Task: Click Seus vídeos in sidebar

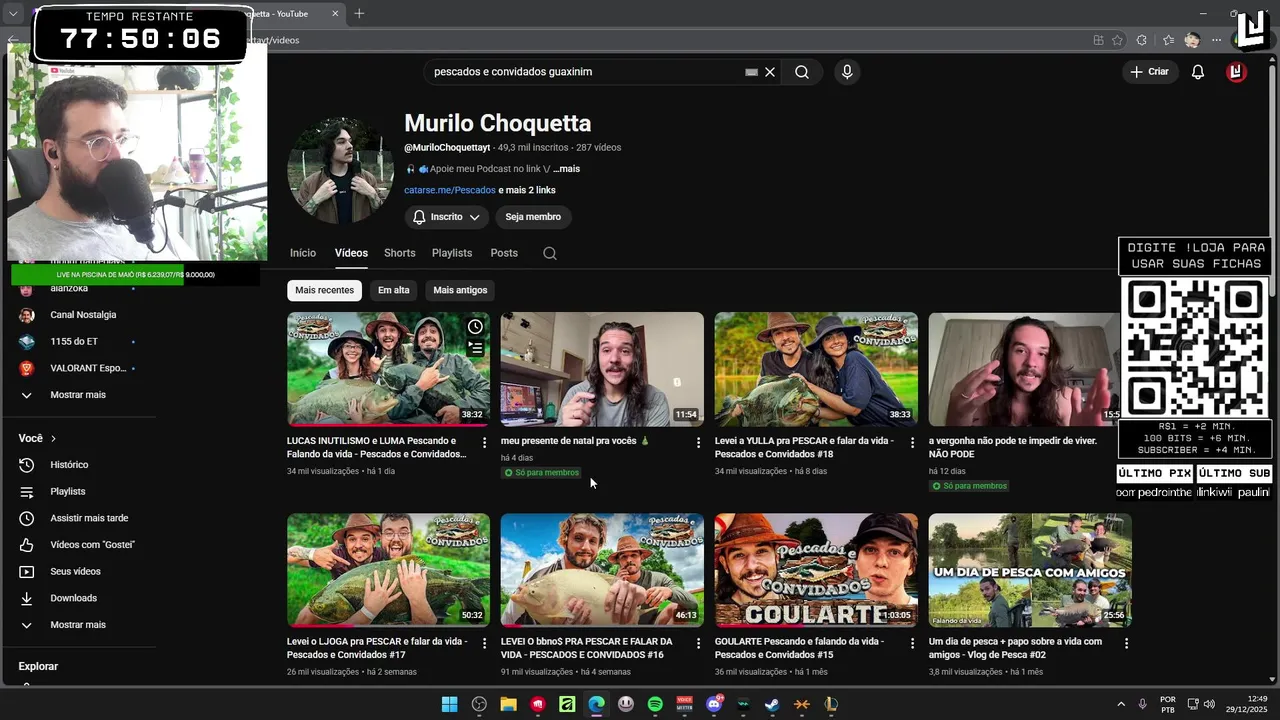Action: coord(75,571)
